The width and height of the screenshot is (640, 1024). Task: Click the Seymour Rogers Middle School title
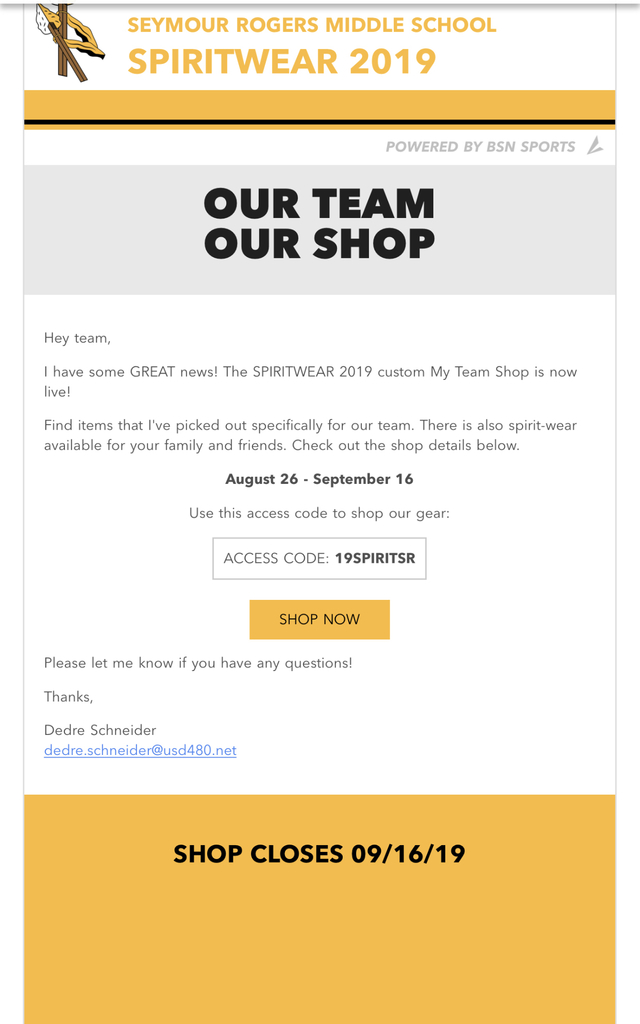click(x=312, y=24)
